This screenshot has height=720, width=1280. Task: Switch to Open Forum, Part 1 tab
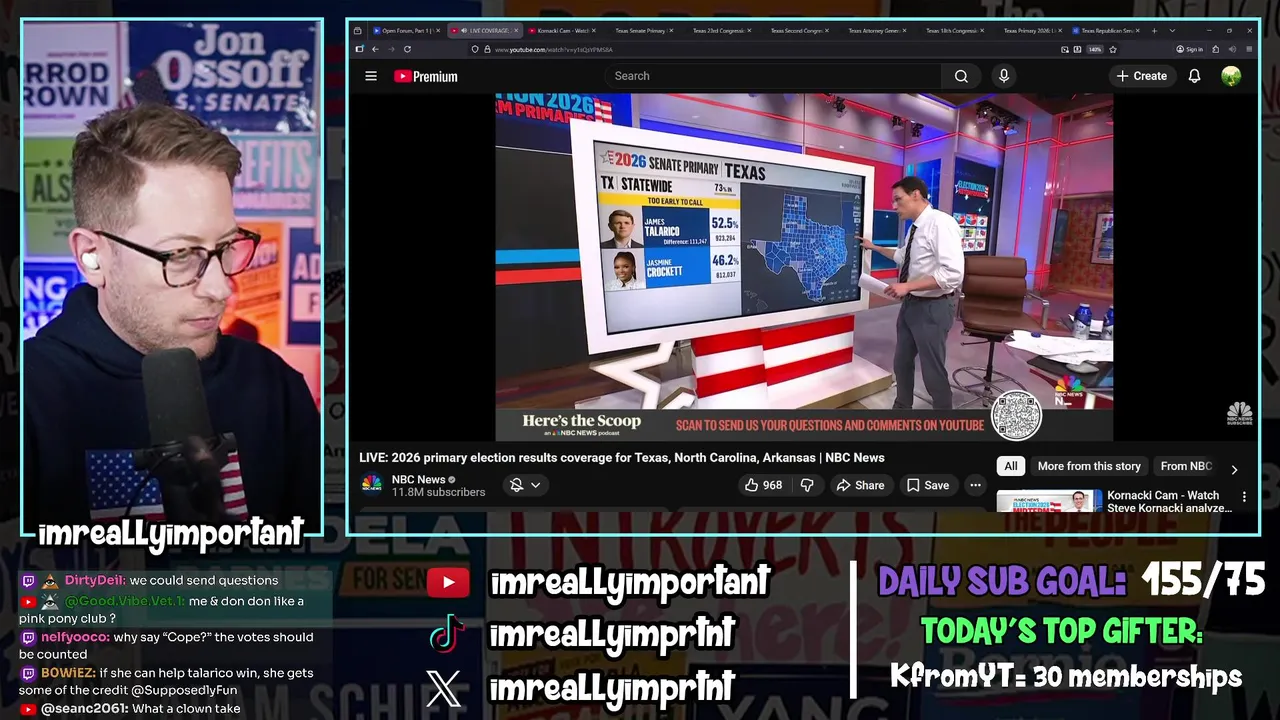tap(408, 31)
